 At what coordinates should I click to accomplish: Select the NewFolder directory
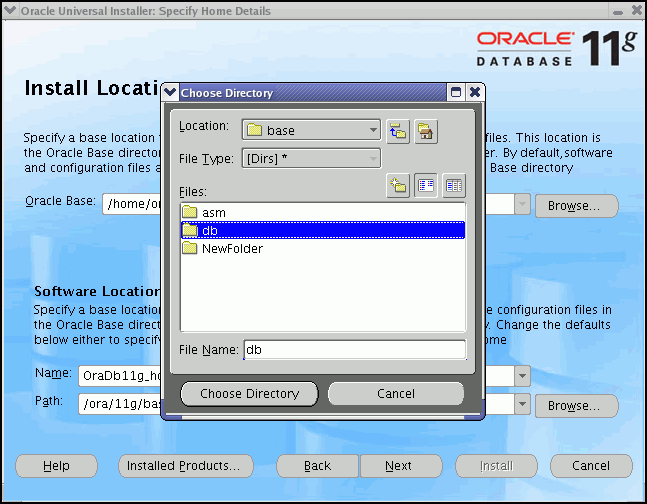coord(323,248)
